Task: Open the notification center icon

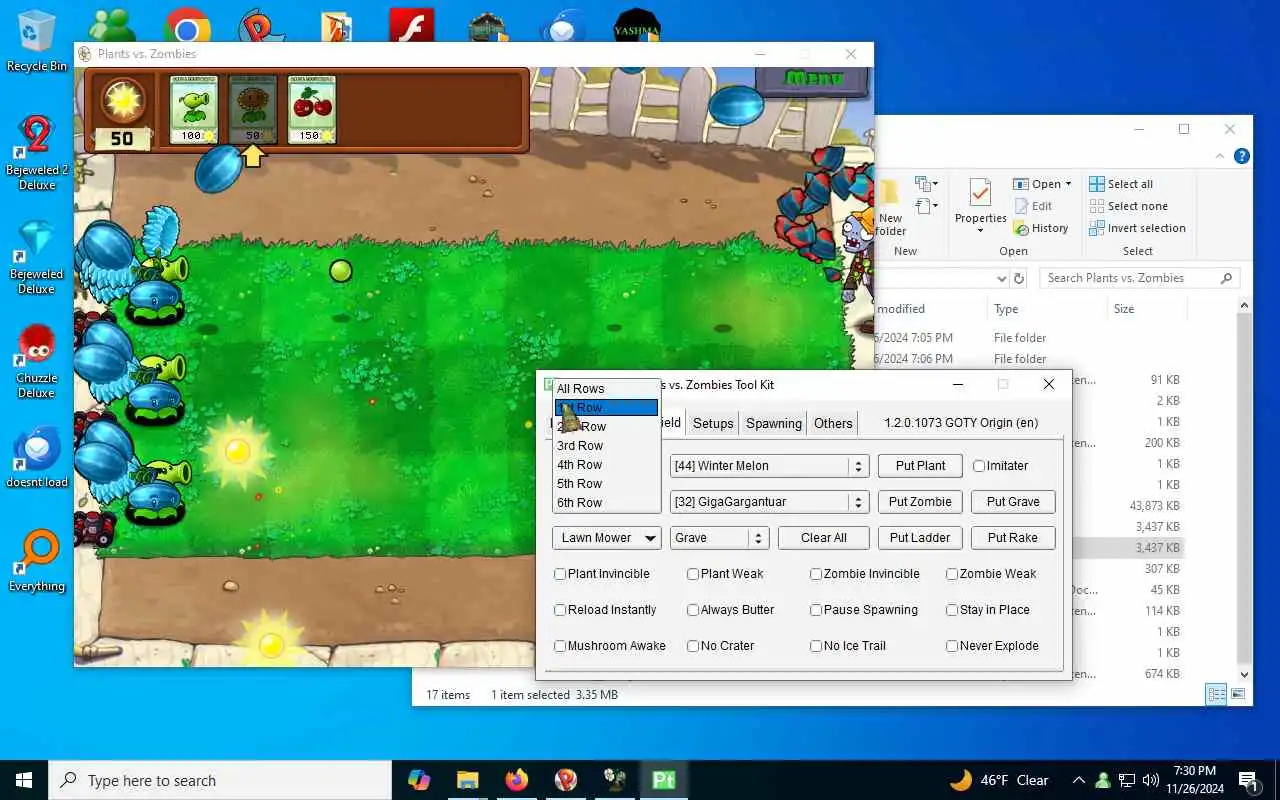Action: [x=1248, y=780]
